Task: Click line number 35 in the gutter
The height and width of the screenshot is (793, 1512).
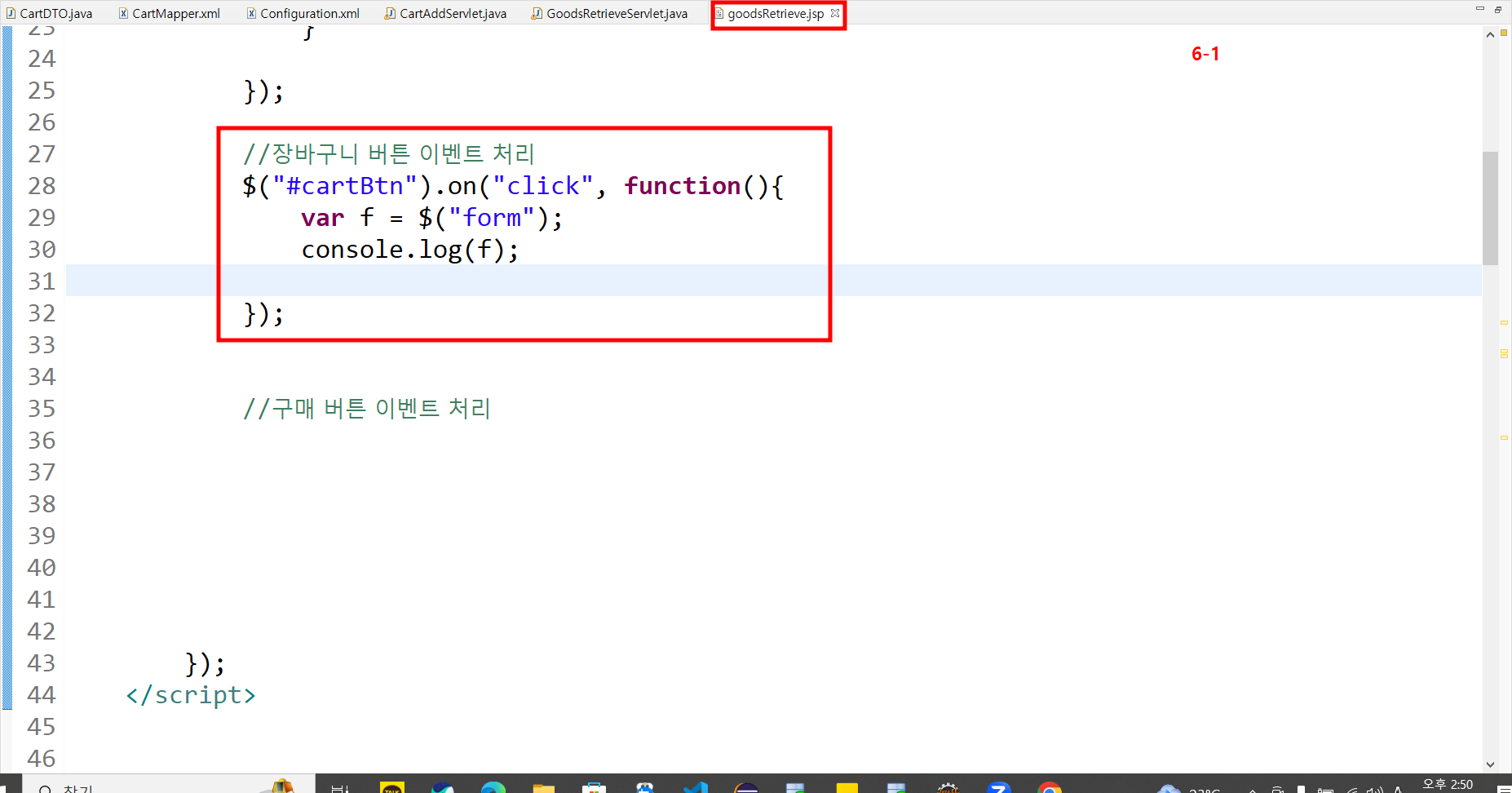Action: 42,409
